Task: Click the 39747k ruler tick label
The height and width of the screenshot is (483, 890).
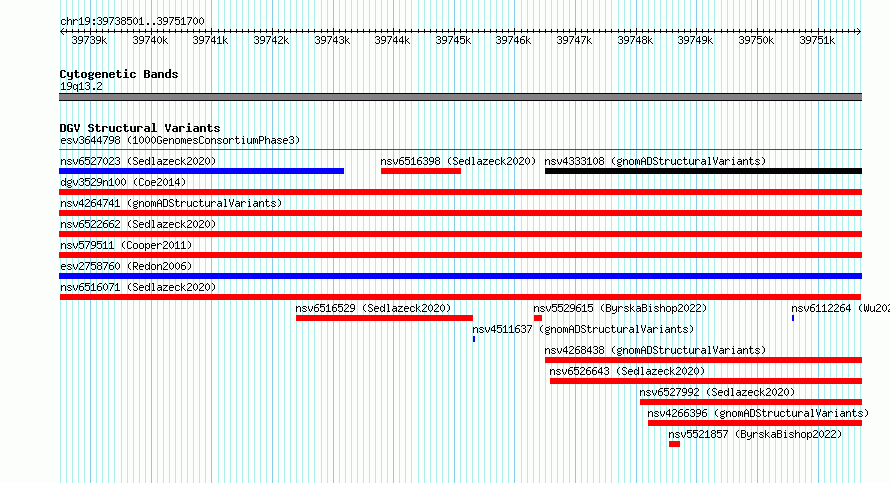Action: click(574, 40)
